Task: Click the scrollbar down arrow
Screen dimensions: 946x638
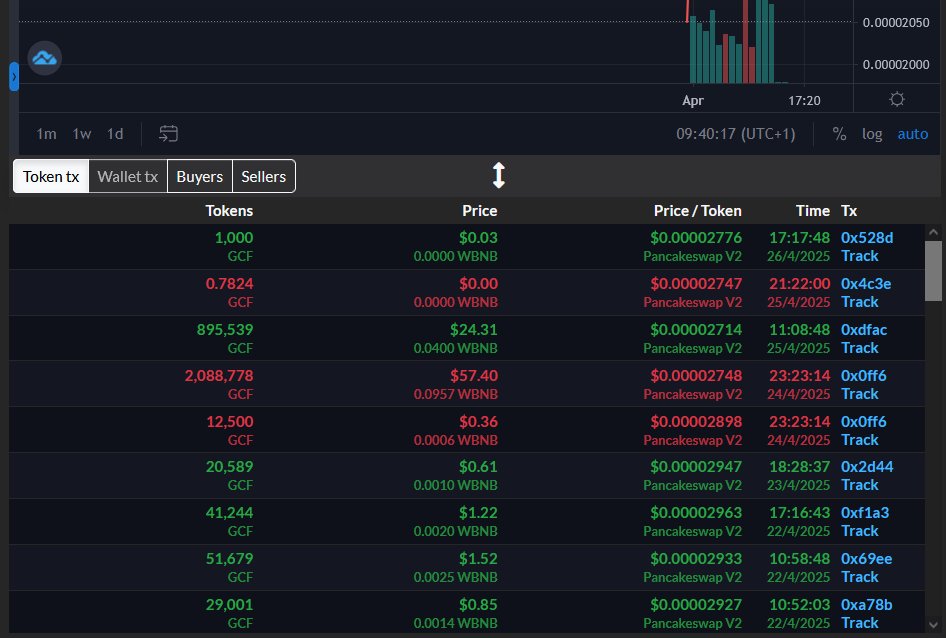Action: (x=933, y=625)
